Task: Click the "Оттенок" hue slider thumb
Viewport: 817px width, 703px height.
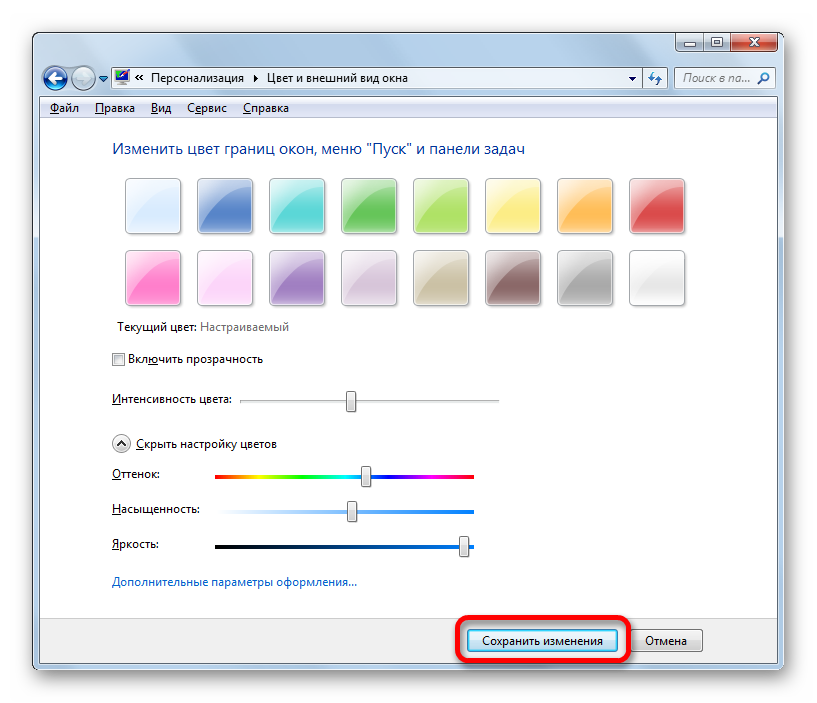Action: pyautogui.click(x=366, y=476)
